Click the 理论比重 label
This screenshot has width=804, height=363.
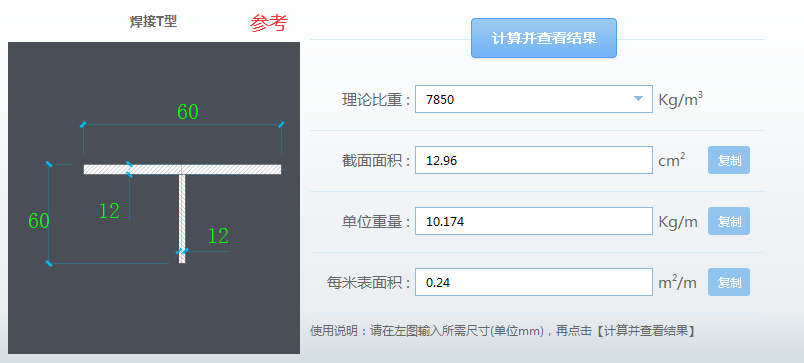pos(376,99)
